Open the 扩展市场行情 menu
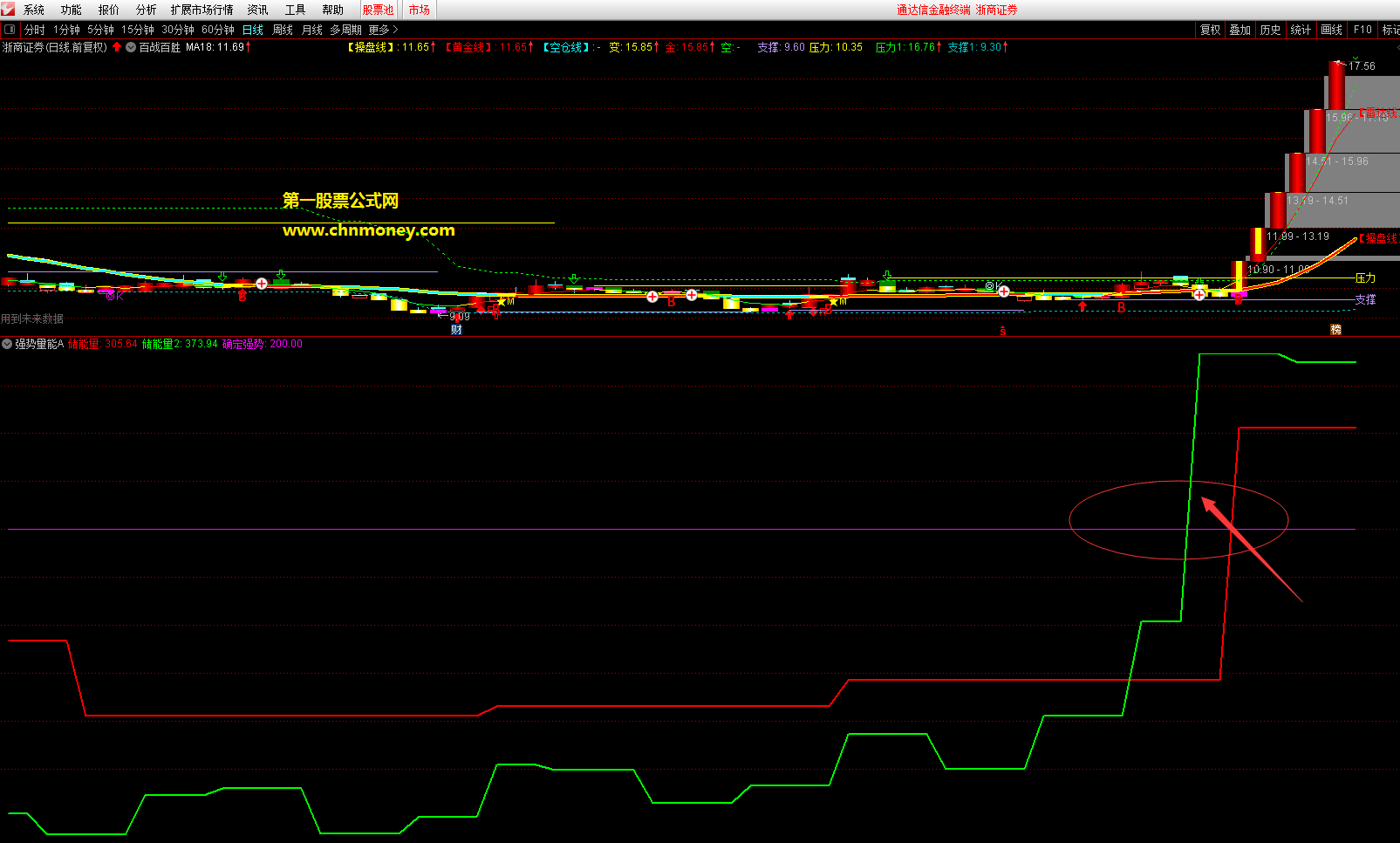 [202, 10]
